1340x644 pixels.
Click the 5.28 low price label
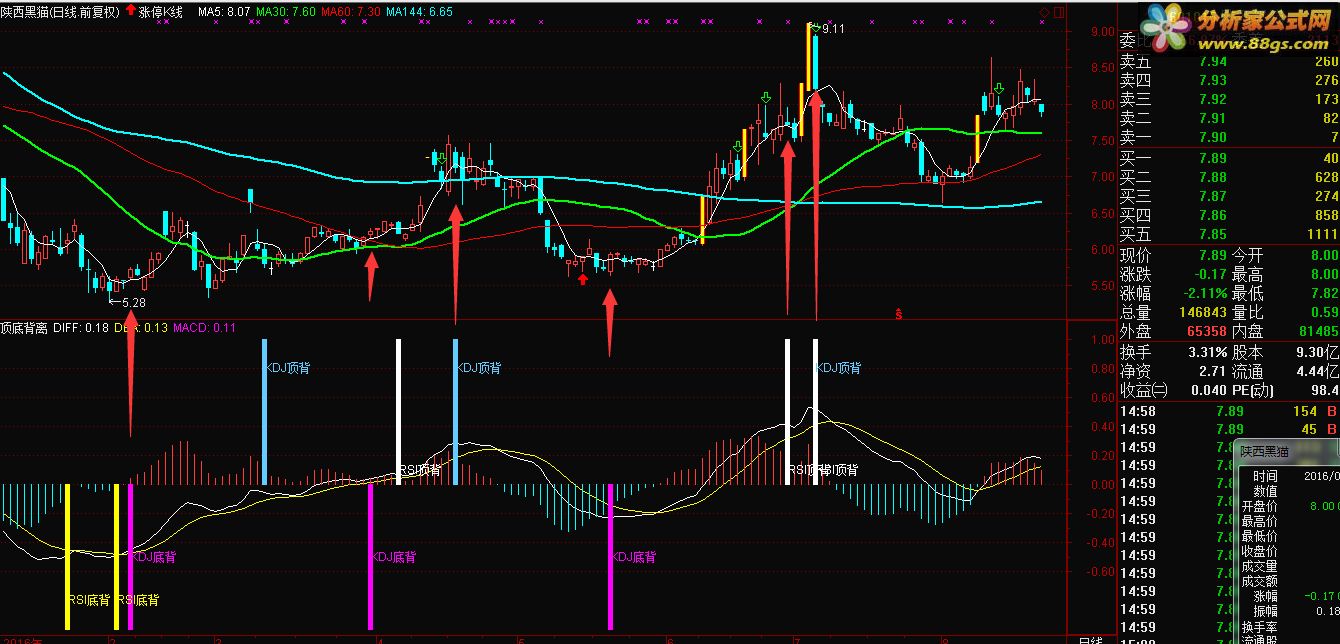(133, 301)
